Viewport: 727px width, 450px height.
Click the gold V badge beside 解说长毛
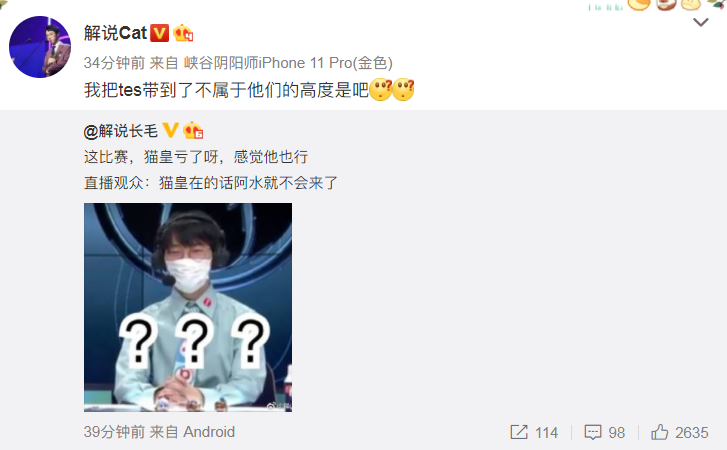click(x=170, y=131)
